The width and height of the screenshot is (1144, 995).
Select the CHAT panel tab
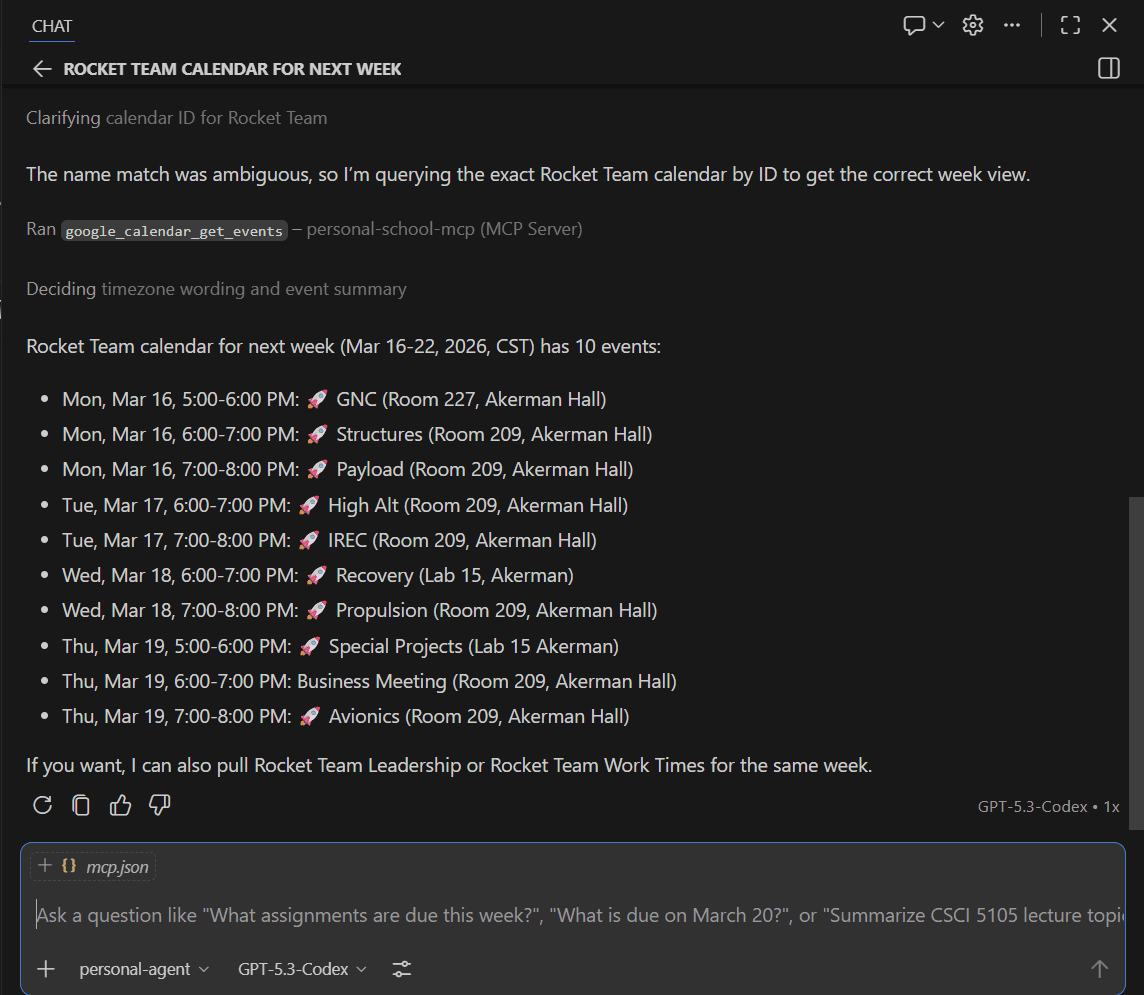pos(52,27)
